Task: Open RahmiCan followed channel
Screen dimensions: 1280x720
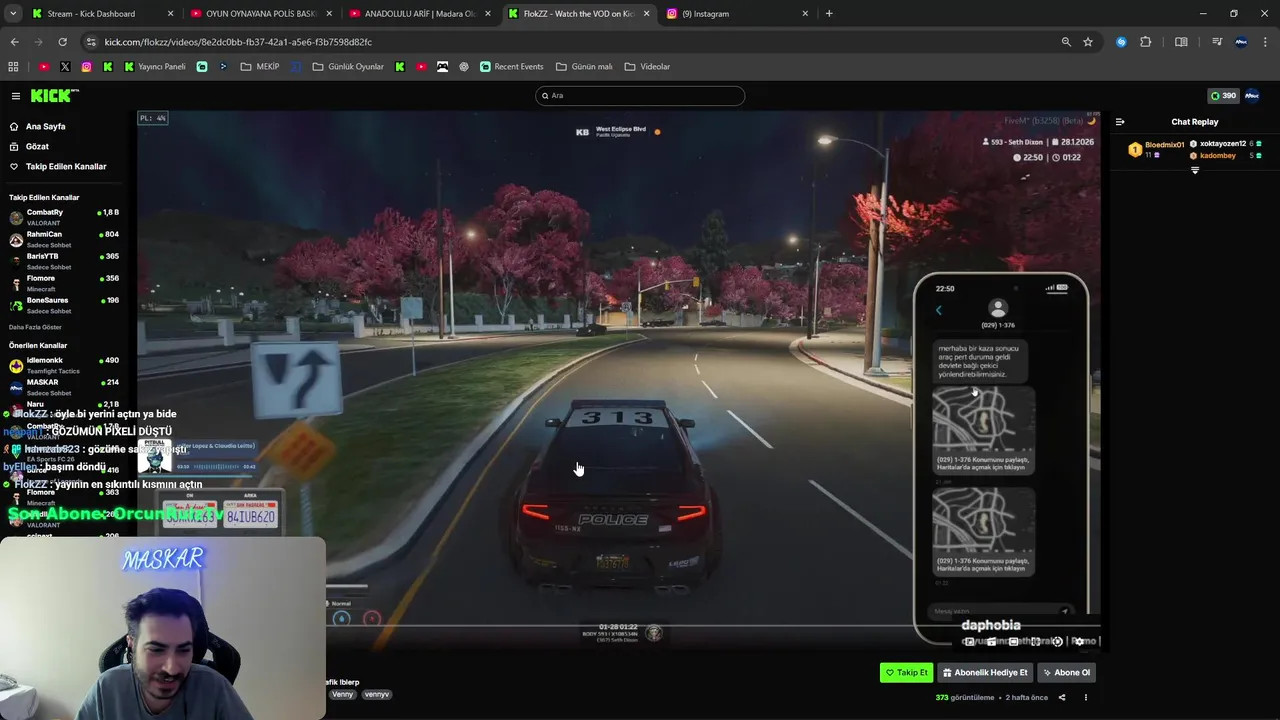Action: [x=64, y=239]
